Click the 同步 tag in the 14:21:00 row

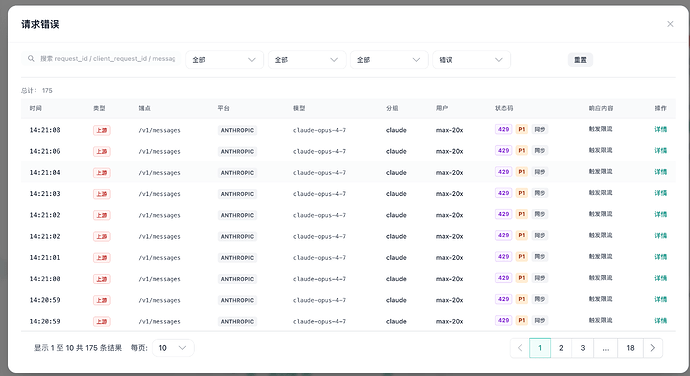point(540,278)
